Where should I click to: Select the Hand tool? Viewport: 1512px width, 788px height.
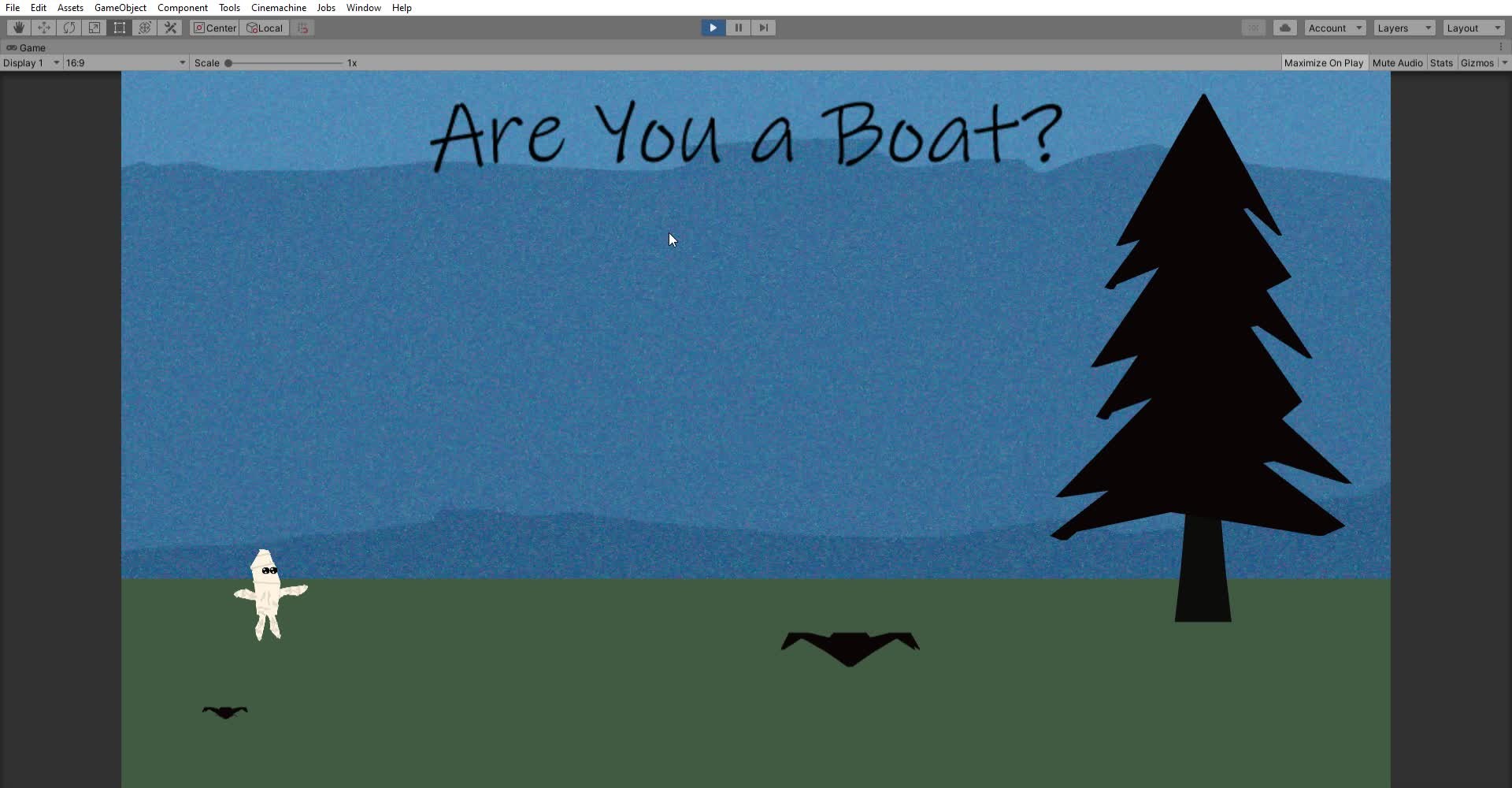pyautogui.click(x=19, y=28)
